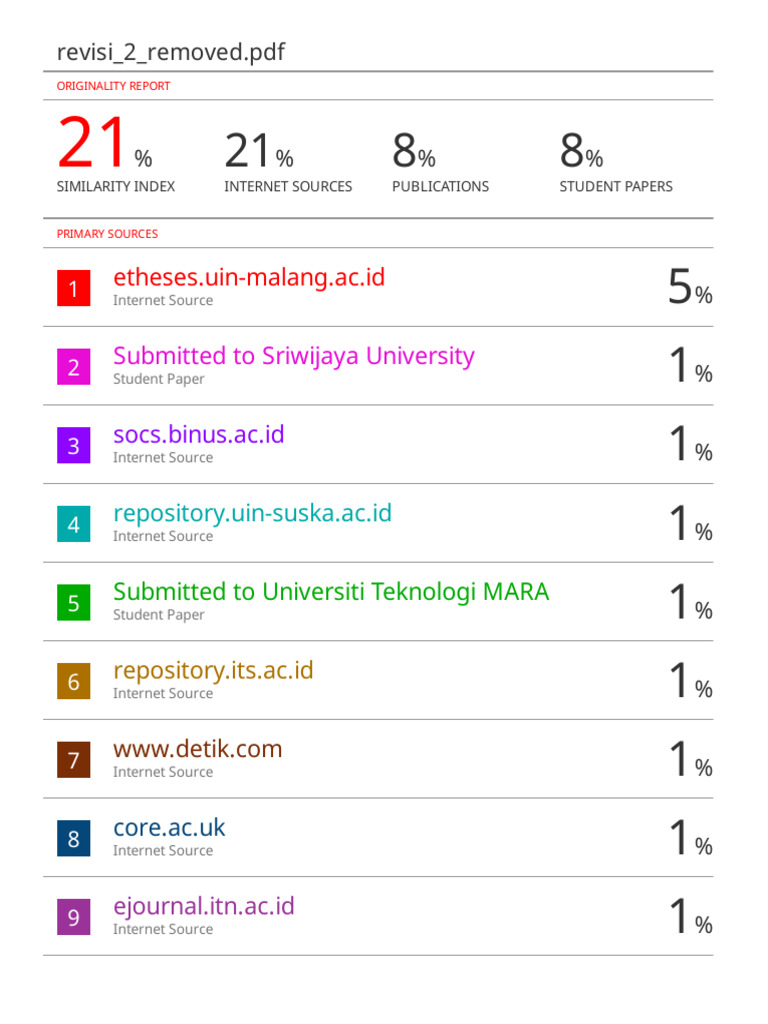Open the repository.uin-suska.ac.id link
This screenshot has width=768, height=1024.
click(252, 514)
